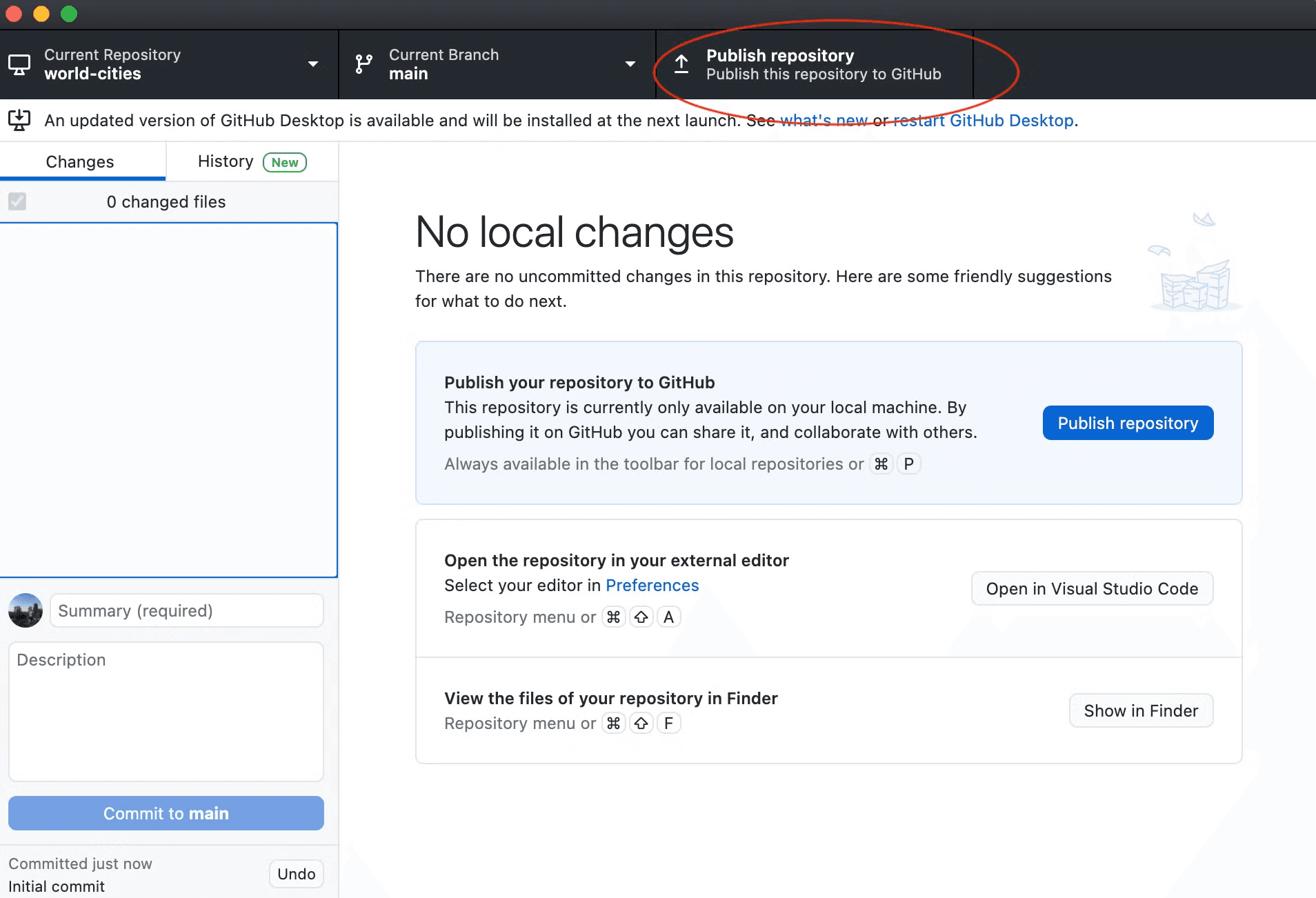The height and width of the screenshot is (898, 1316).
Task: Click the green fullscreen window button
Action: [x=69, y=14]
